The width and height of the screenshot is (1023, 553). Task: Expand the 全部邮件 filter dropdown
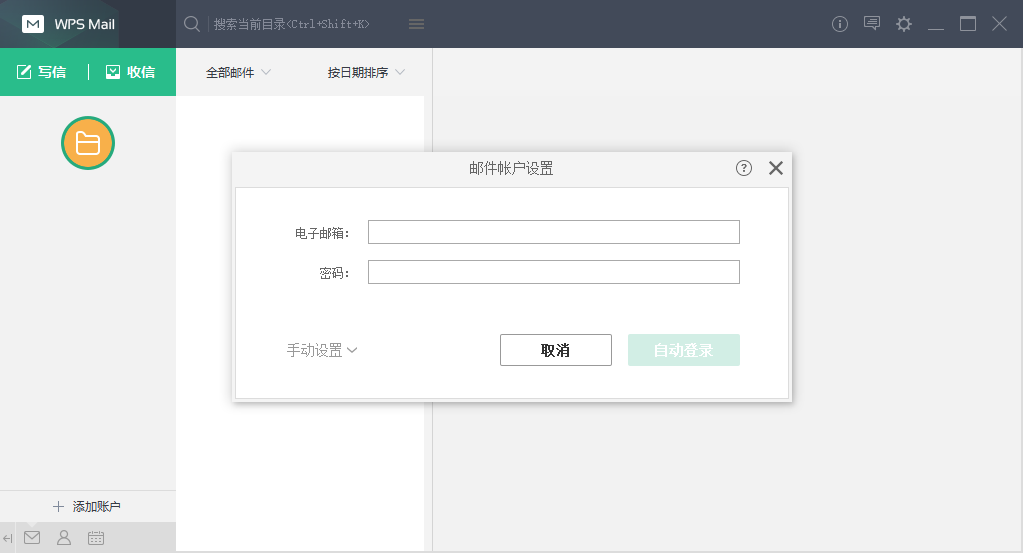238,72
